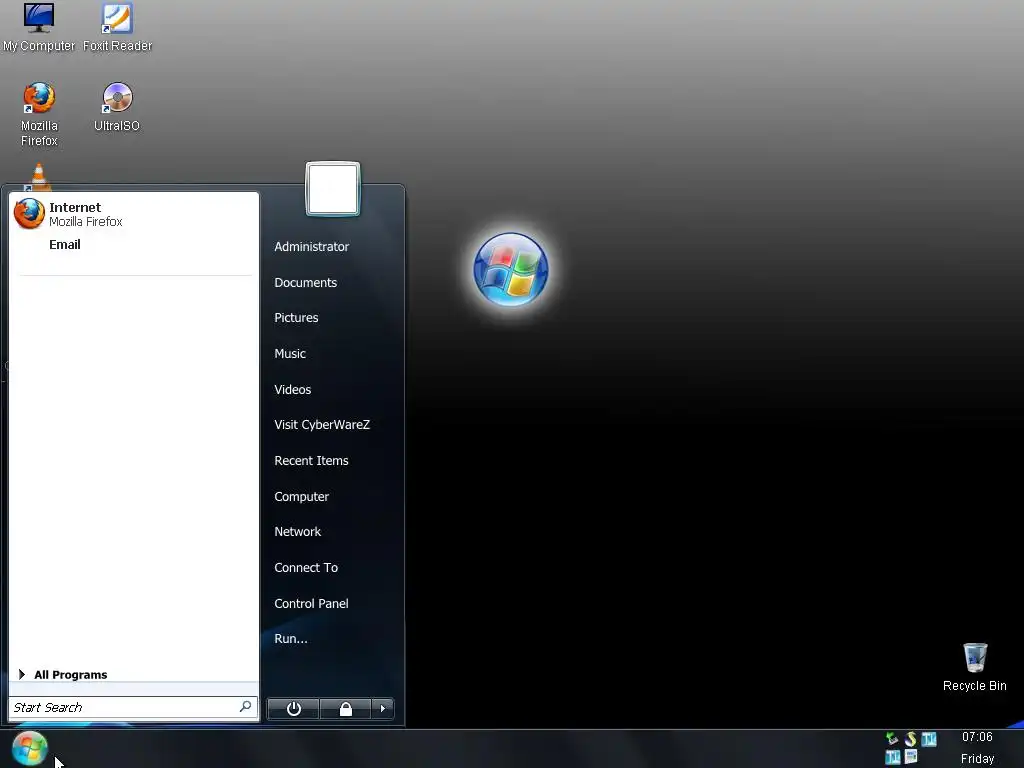Open Internet Mozilla Firefox entry
This screenshot has height=768, width=1024.
pyautogui.click(x=134, y=214)
